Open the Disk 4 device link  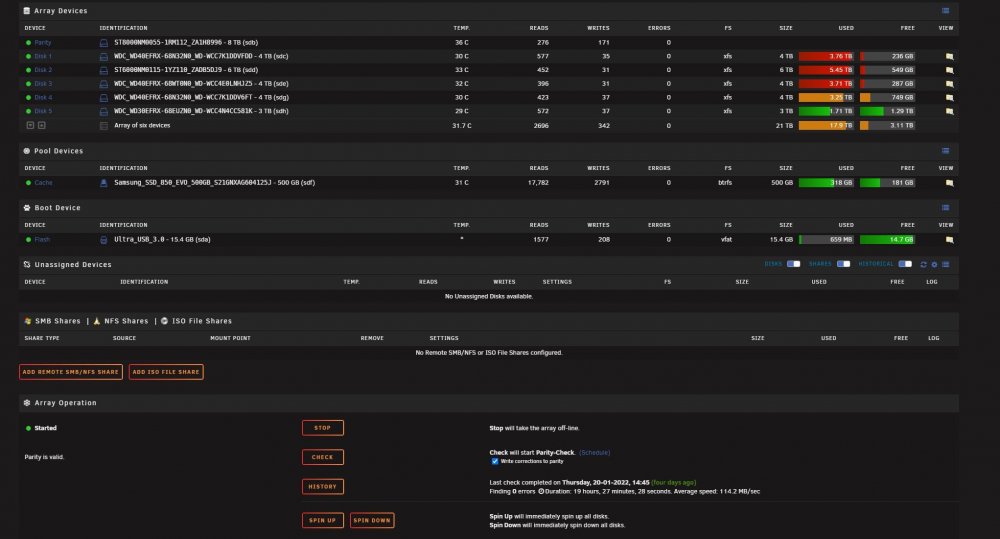point(43,98)
